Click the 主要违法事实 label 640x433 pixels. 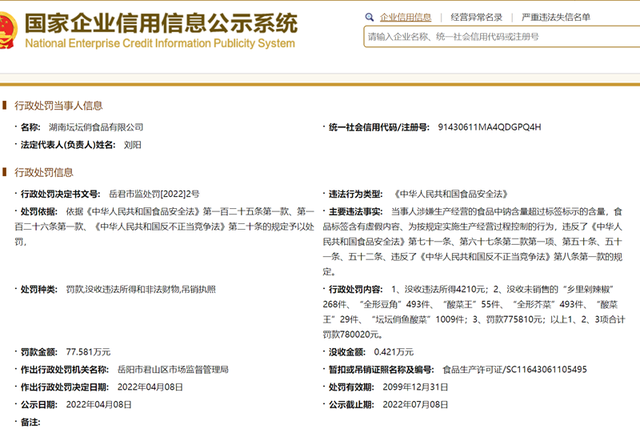pyautogui.click(x=356, y=211)
